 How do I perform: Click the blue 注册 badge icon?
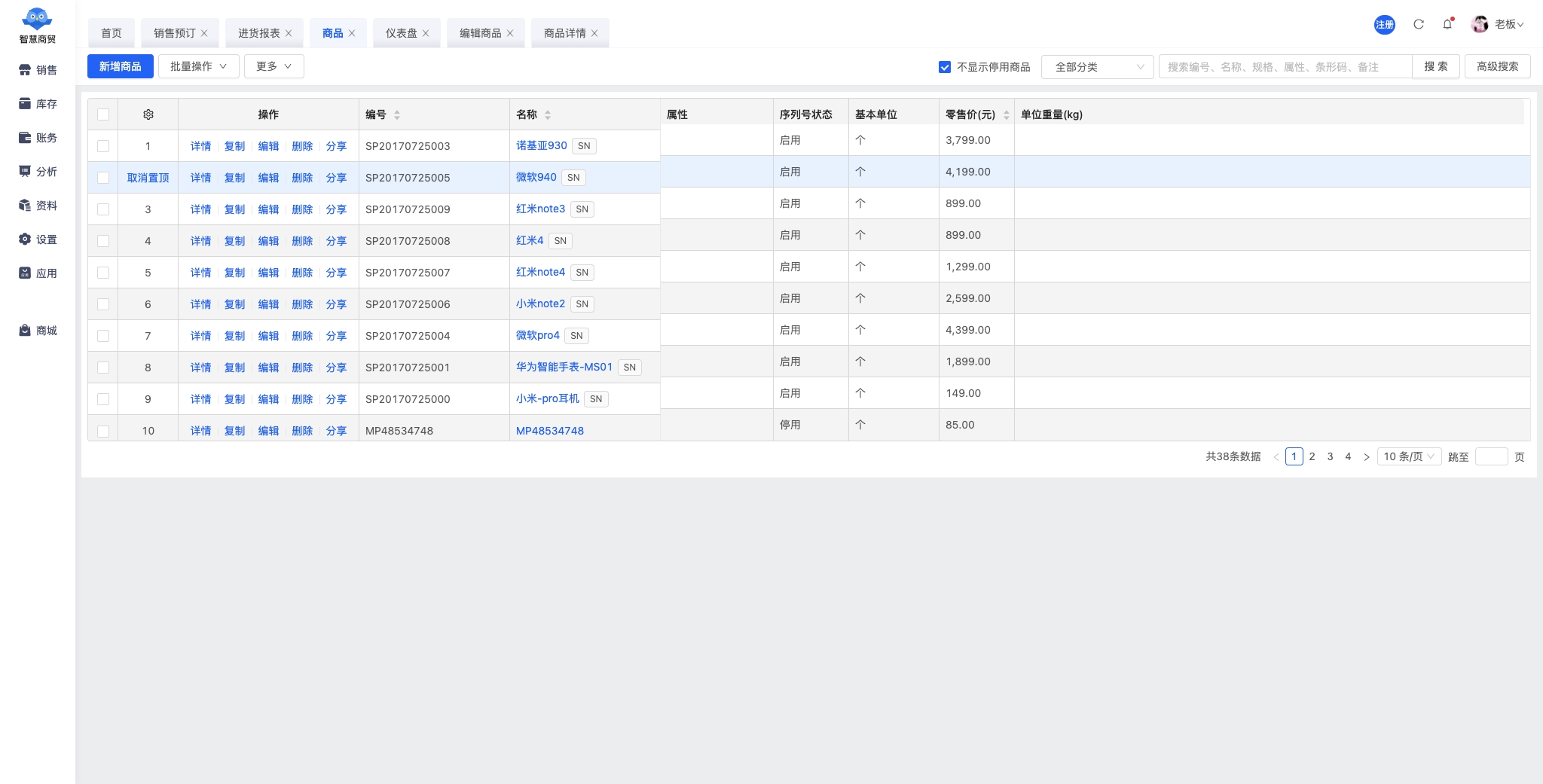click(x=1385, y=25)
